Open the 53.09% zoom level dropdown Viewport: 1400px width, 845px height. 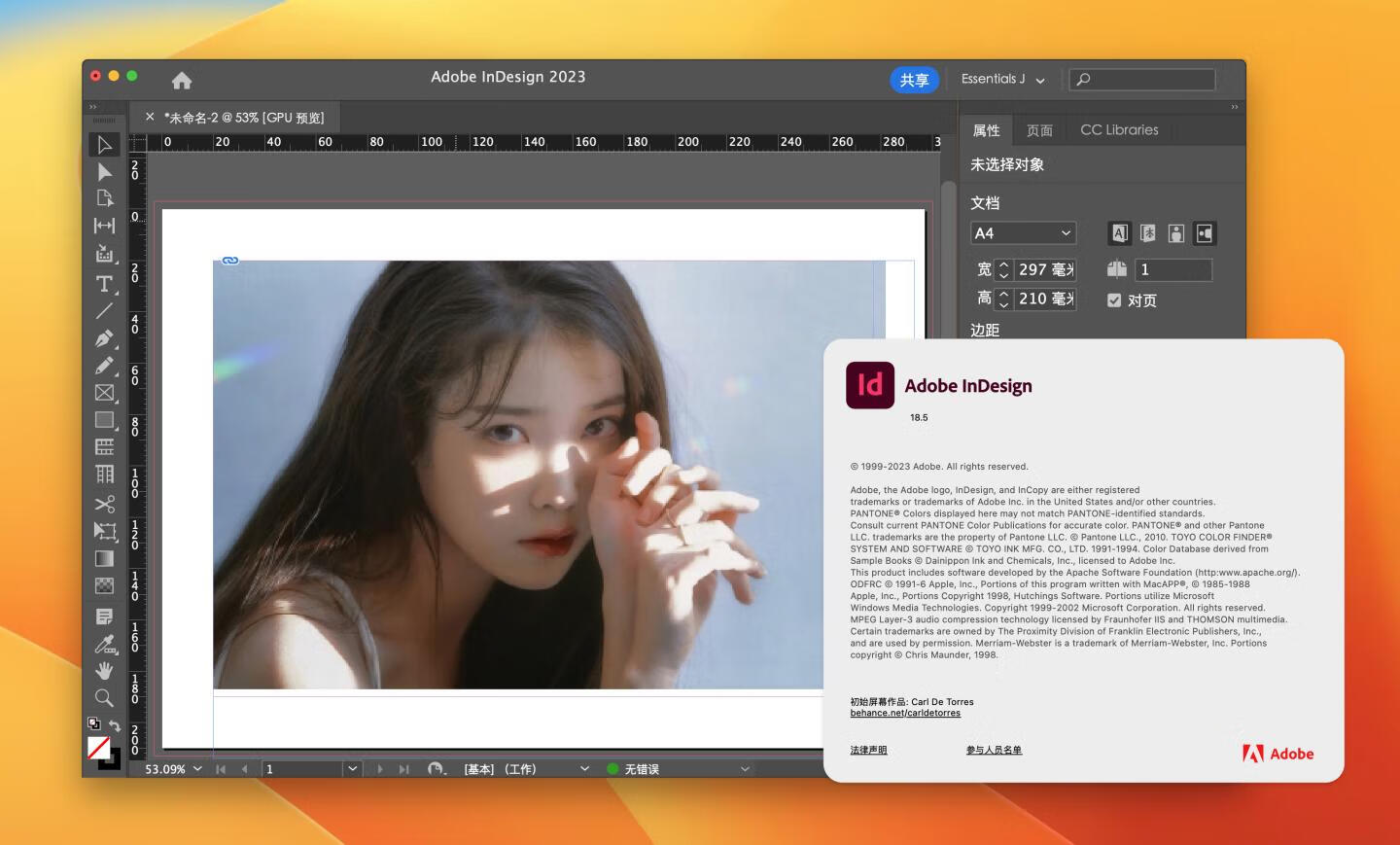[197, 769]
